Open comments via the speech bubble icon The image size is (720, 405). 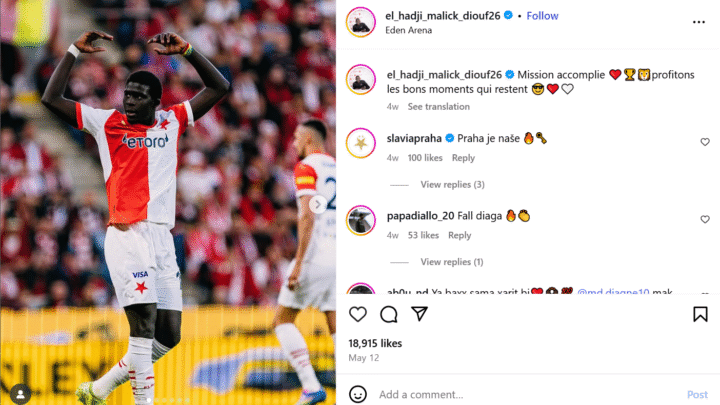coord(388,315)
